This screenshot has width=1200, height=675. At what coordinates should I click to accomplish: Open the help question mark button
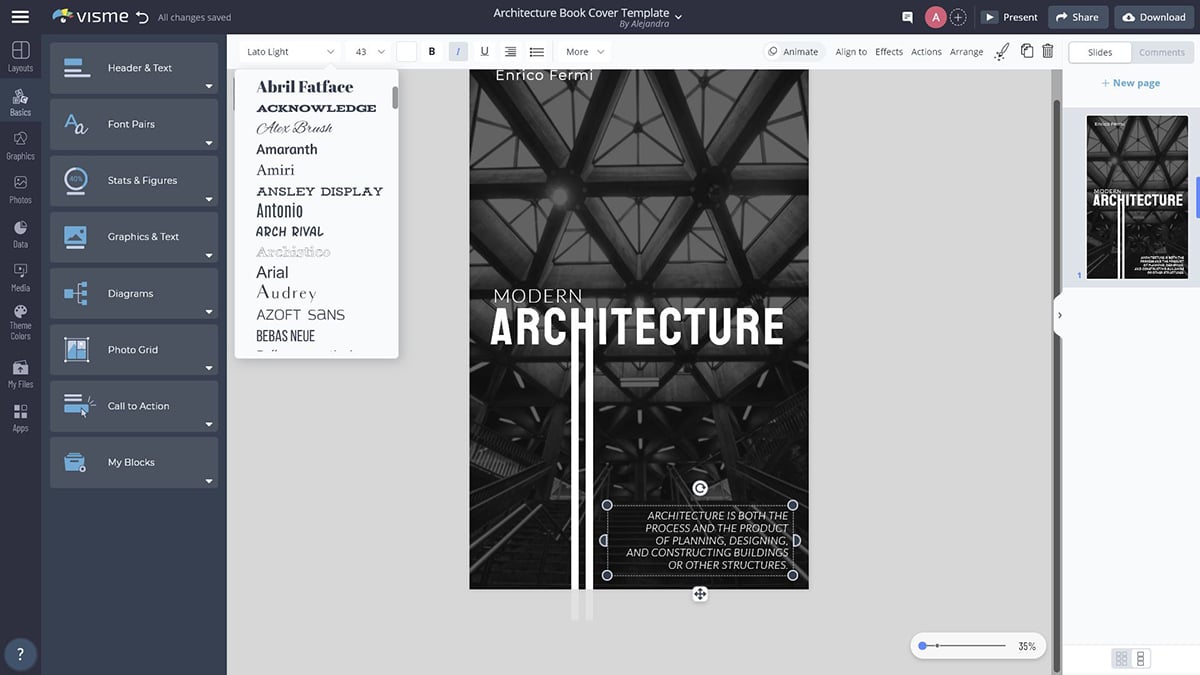click(x=20, y=654)
